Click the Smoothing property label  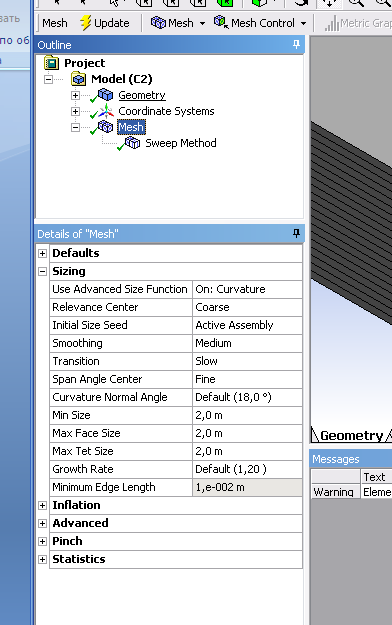click(77, 343)
